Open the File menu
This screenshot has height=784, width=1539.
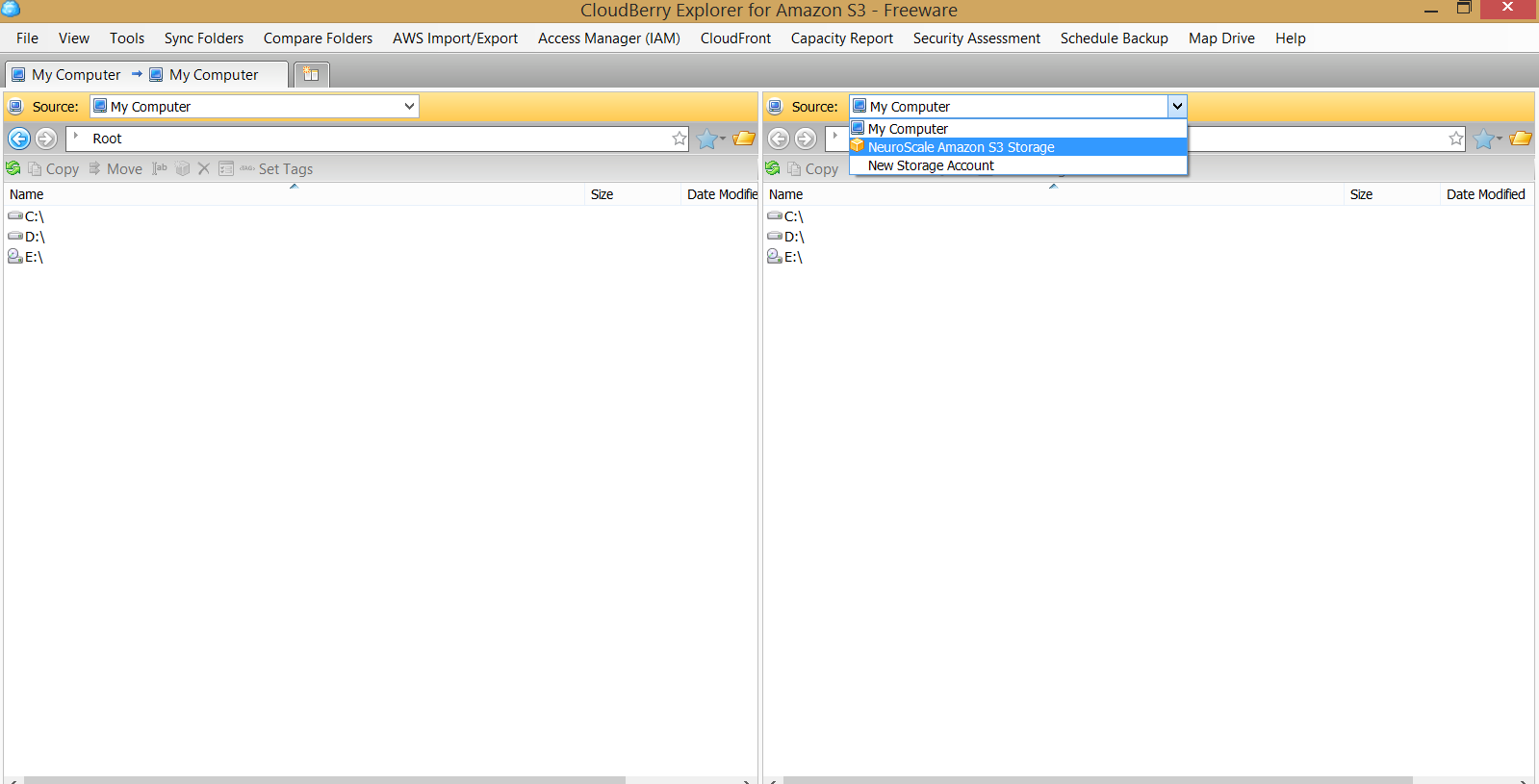point(27,38)
